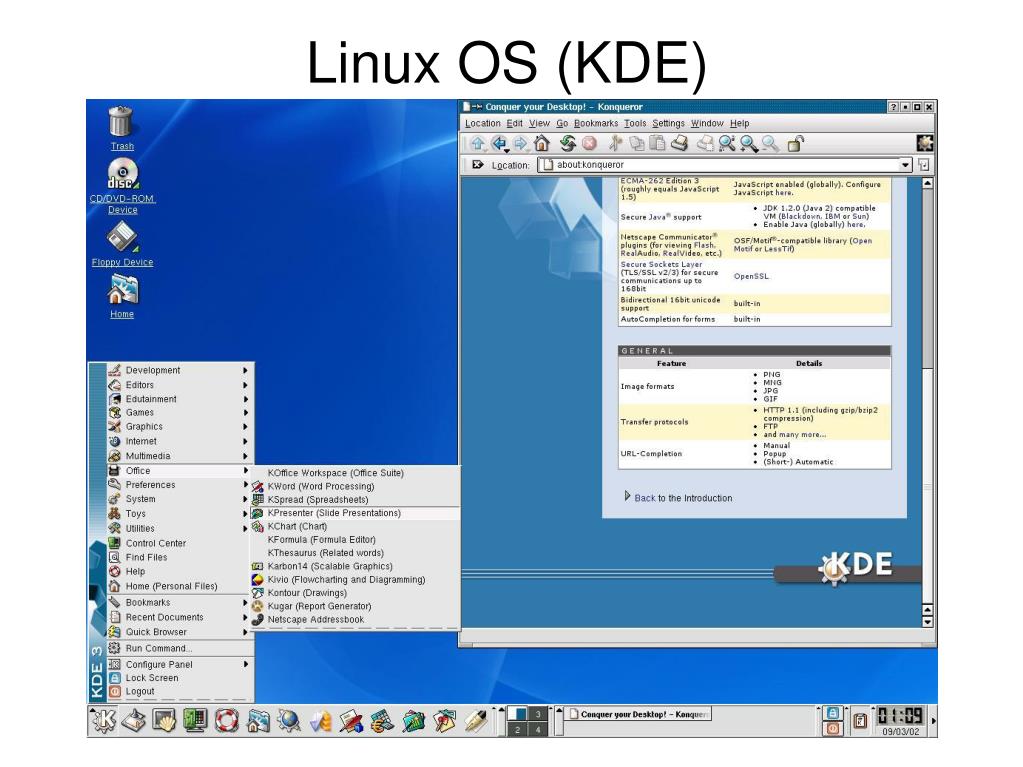Click the Home icon in Konqueror toolbar

tap(542, 143)
